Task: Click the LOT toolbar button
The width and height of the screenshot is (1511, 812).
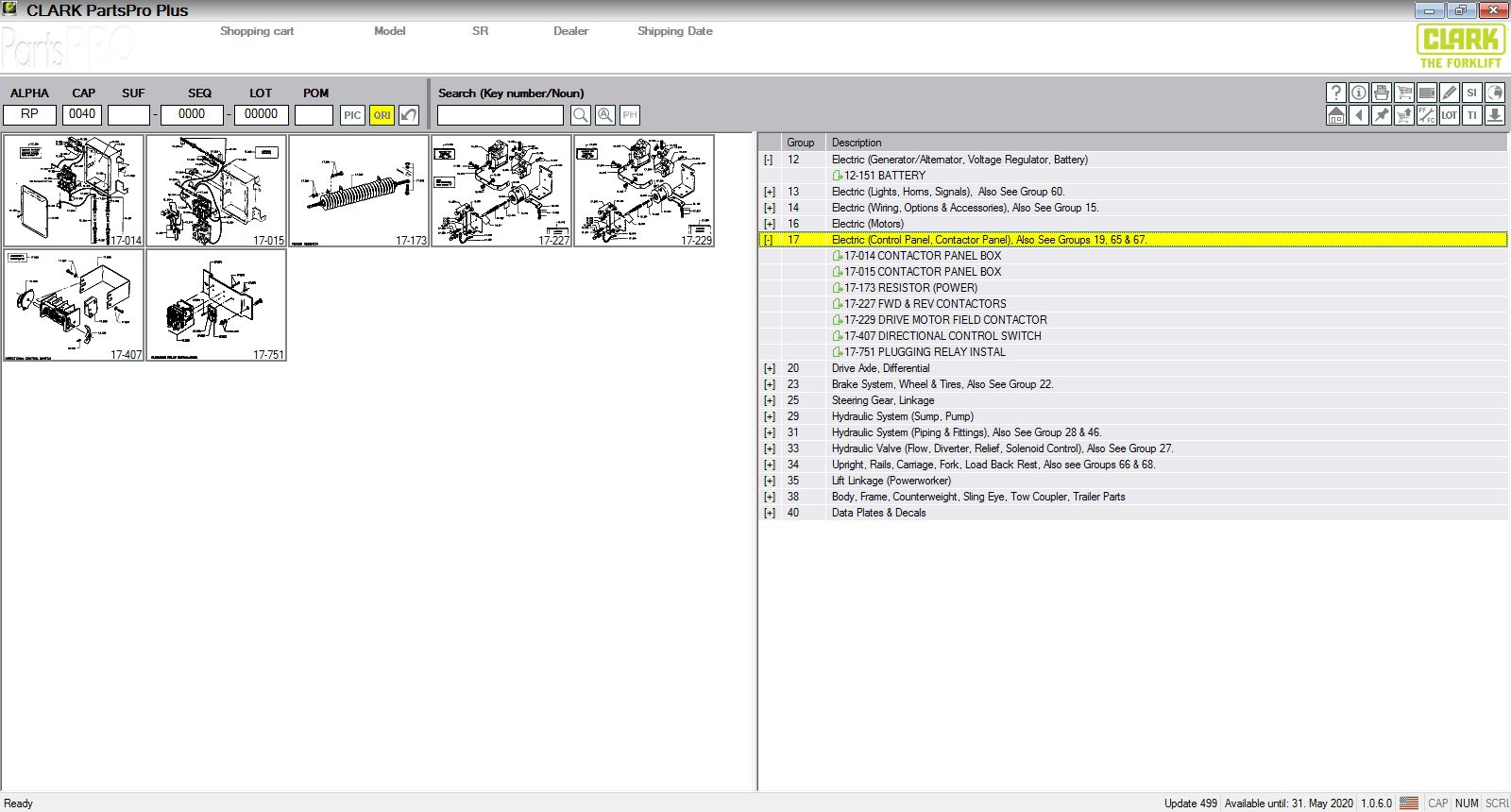Action: click(1450, 115)
